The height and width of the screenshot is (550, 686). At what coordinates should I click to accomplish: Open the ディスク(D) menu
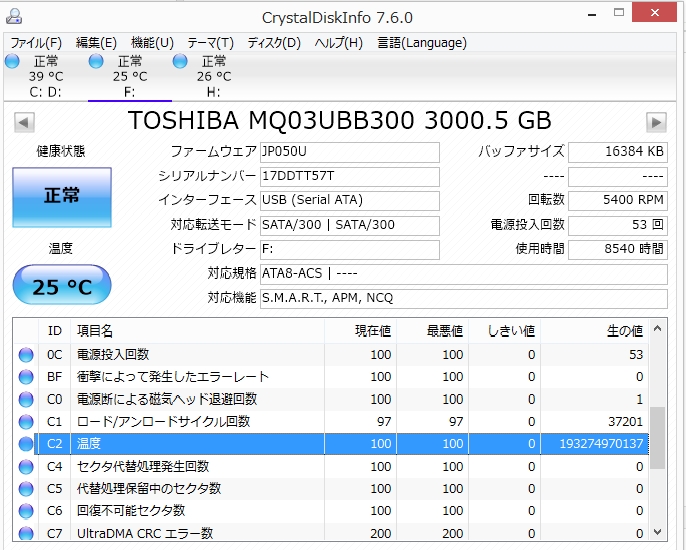(274, 43)
